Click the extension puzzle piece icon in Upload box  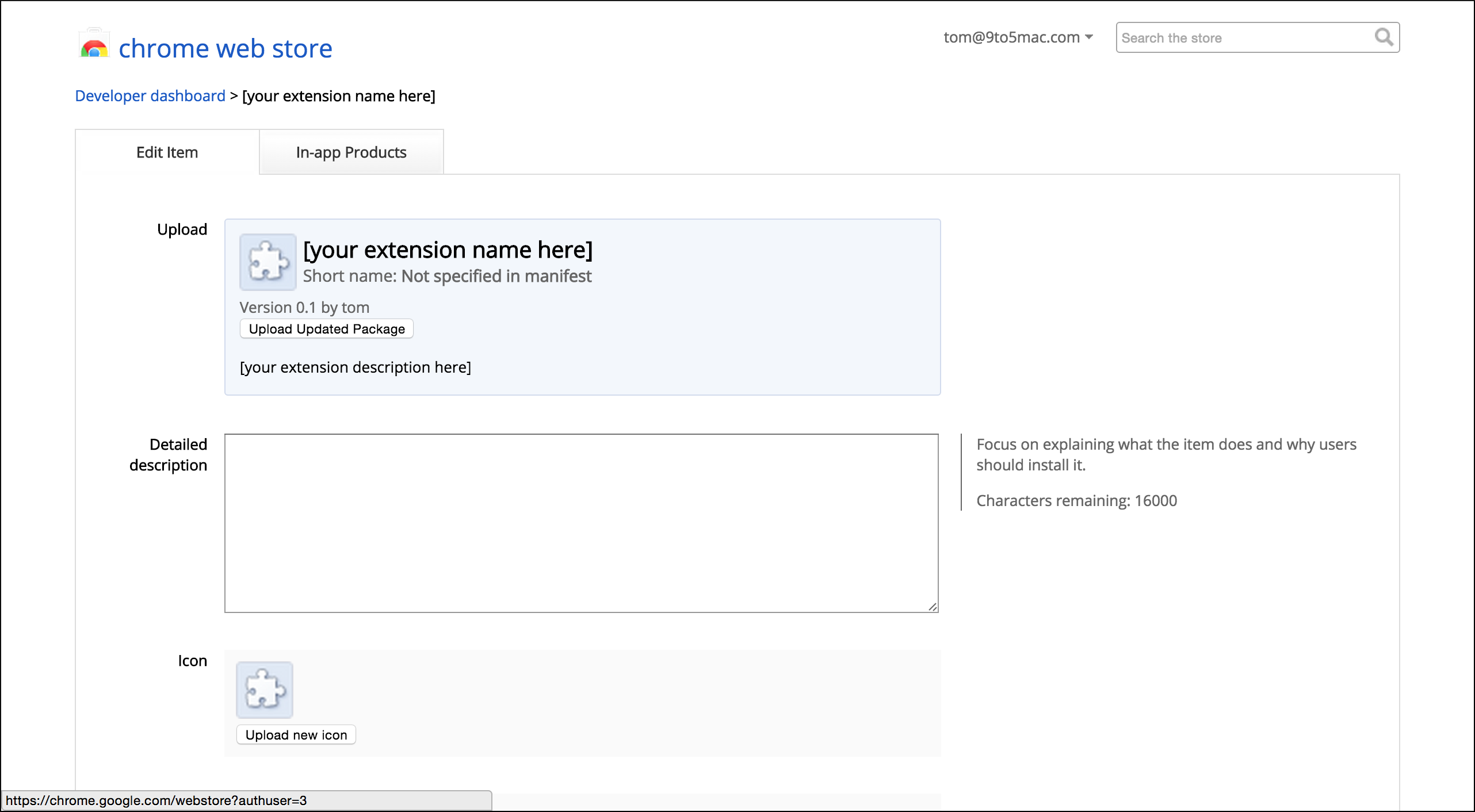(x=268, y=262)
